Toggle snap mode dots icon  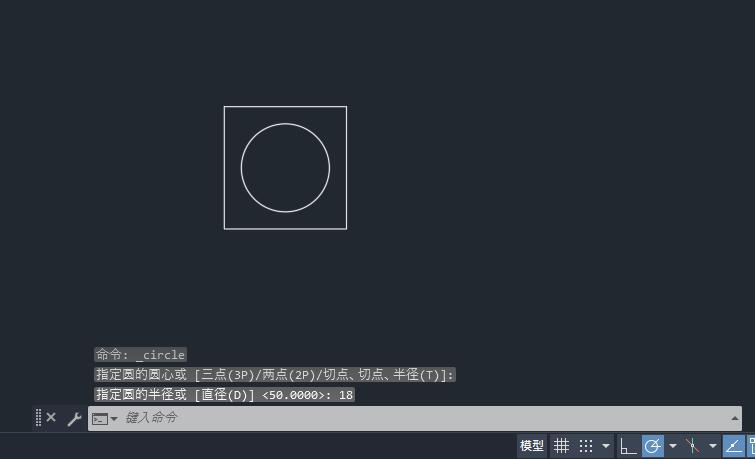tap(586, 446)
